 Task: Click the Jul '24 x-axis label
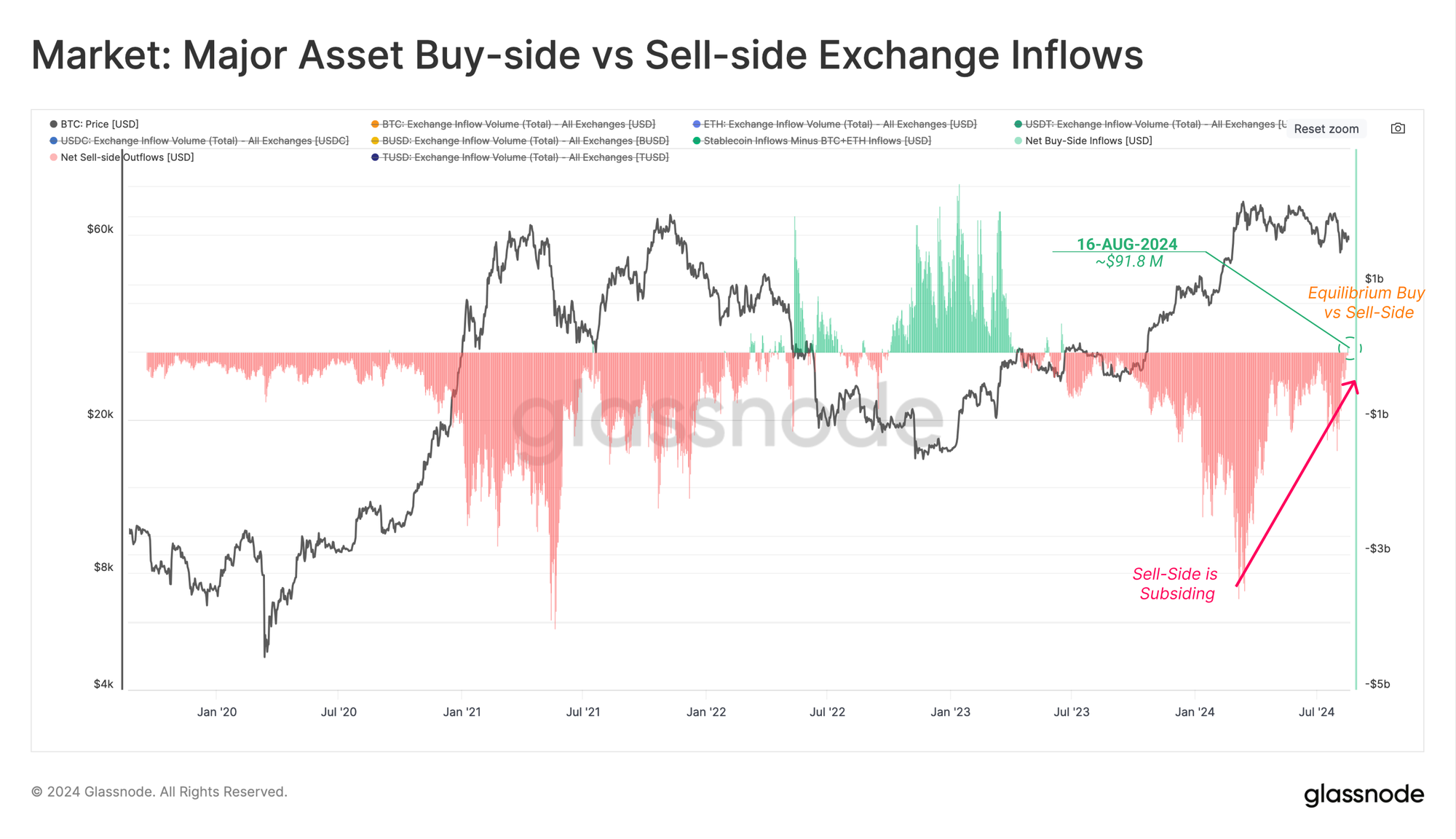pos(1316,712)
